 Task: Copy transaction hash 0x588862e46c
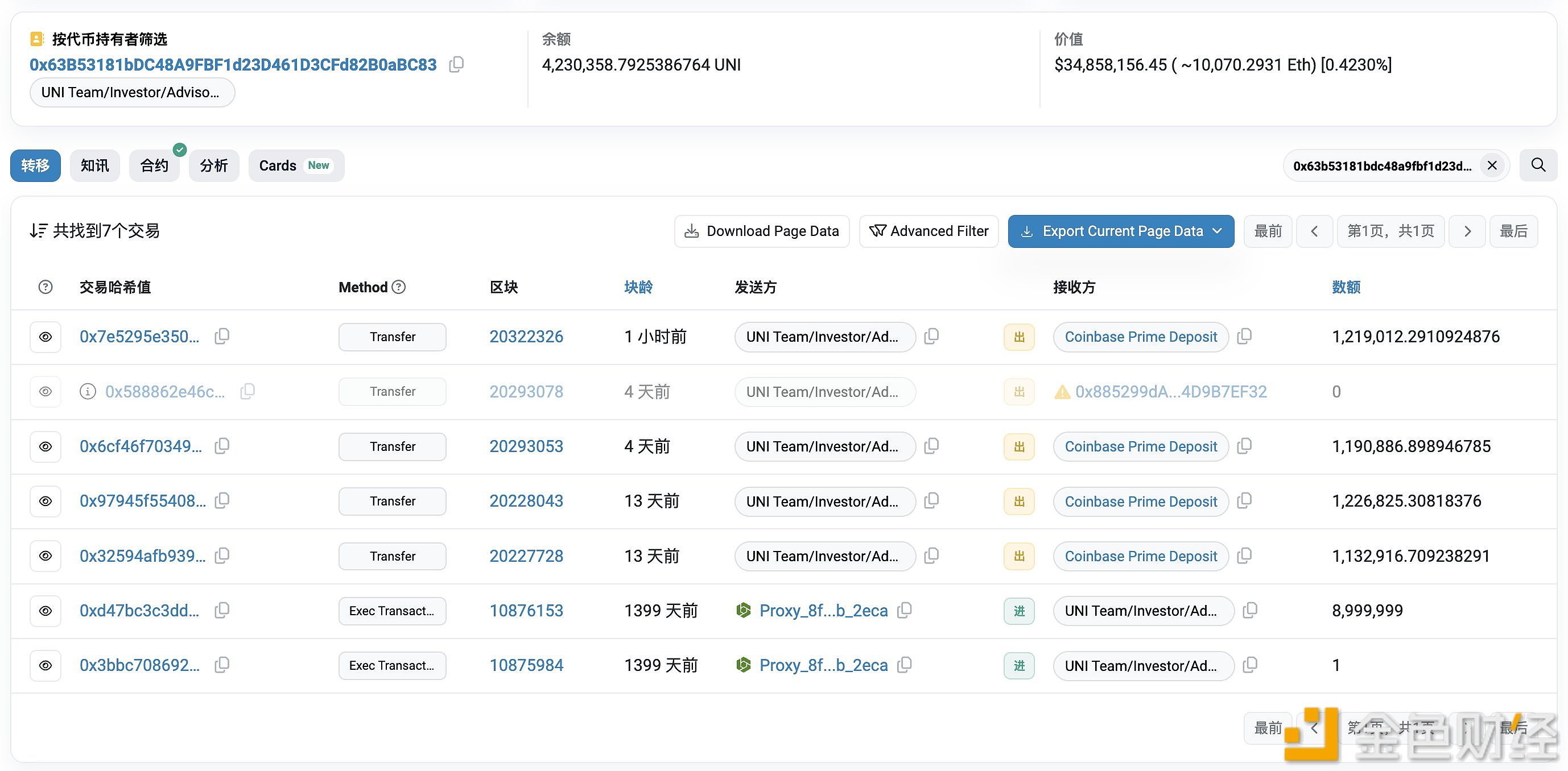pyautogui.click(x=247, y=391)
